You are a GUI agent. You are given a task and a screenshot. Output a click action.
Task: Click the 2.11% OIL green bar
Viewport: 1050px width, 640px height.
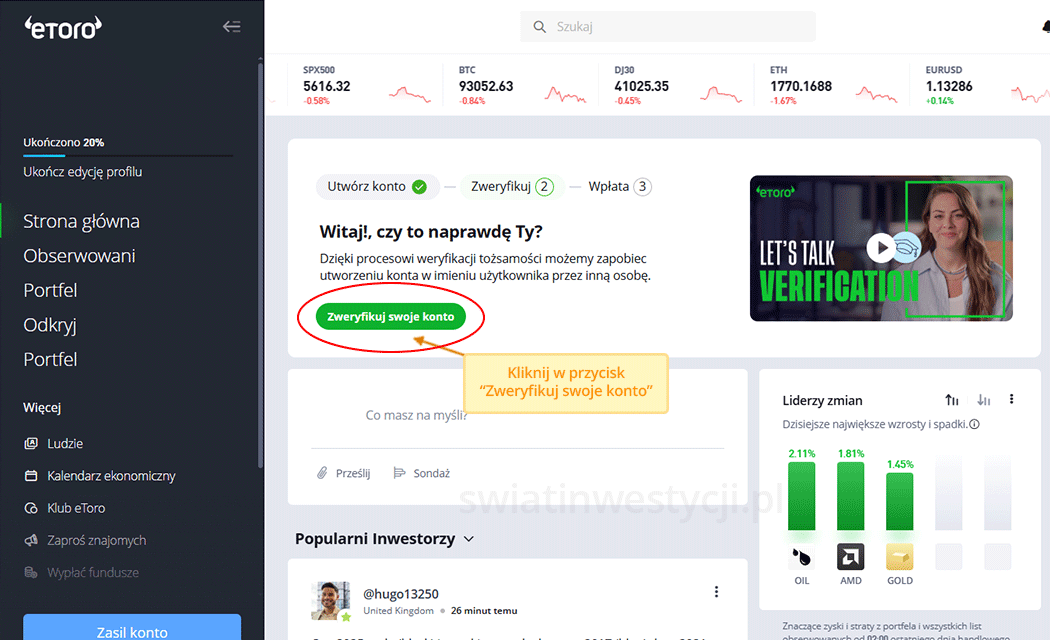802,496
